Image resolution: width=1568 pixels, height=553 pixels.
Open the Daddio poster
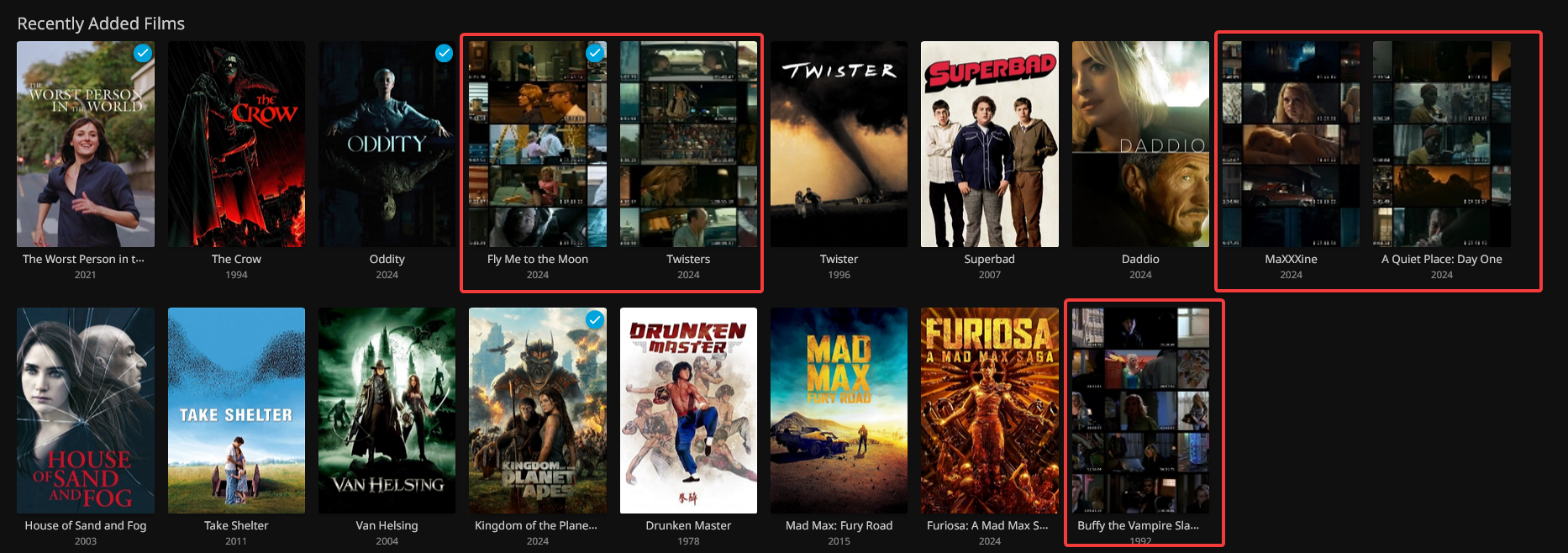(x=1140, y=144)
